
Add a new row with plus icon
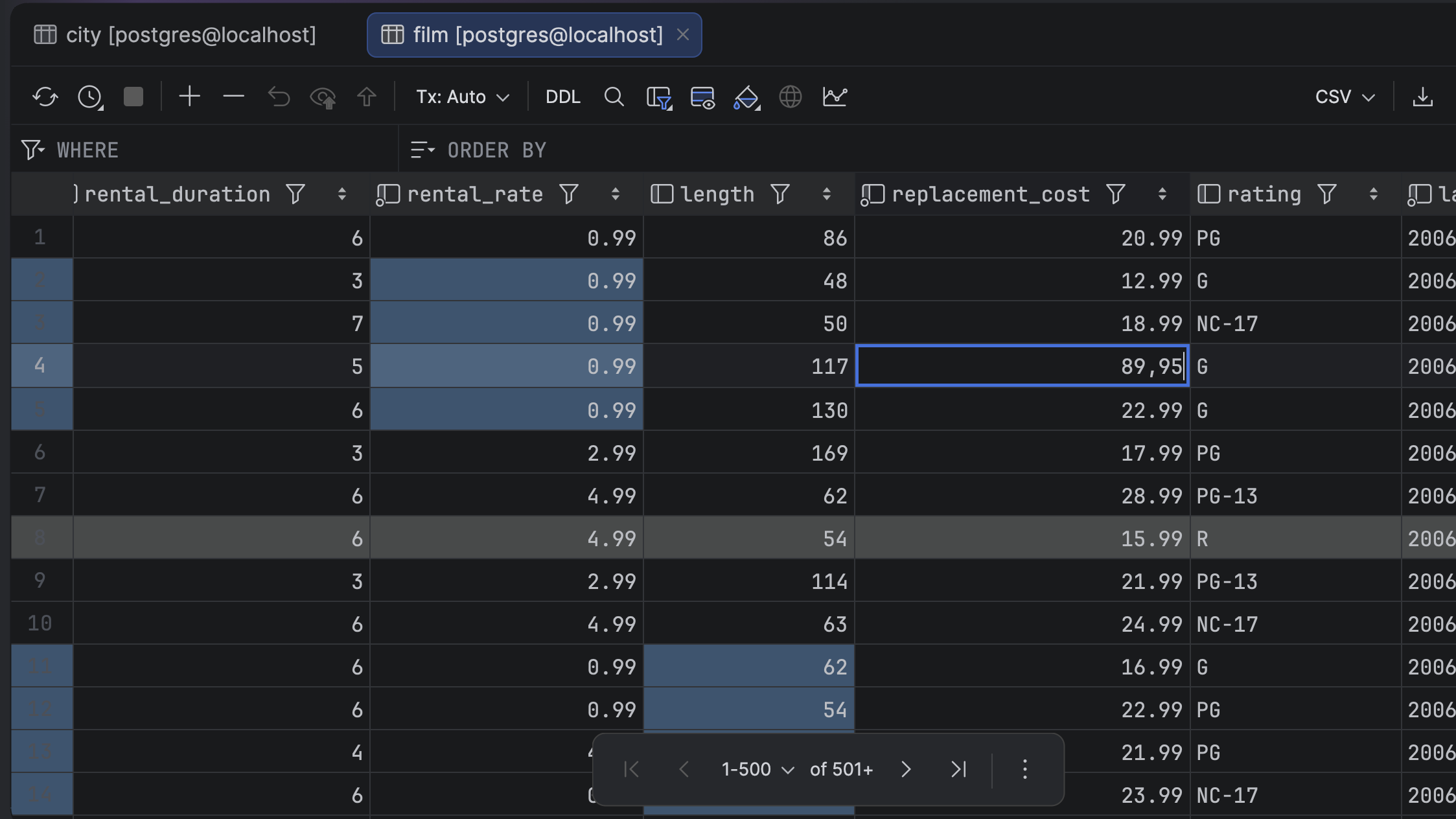(x=189, y=97)
